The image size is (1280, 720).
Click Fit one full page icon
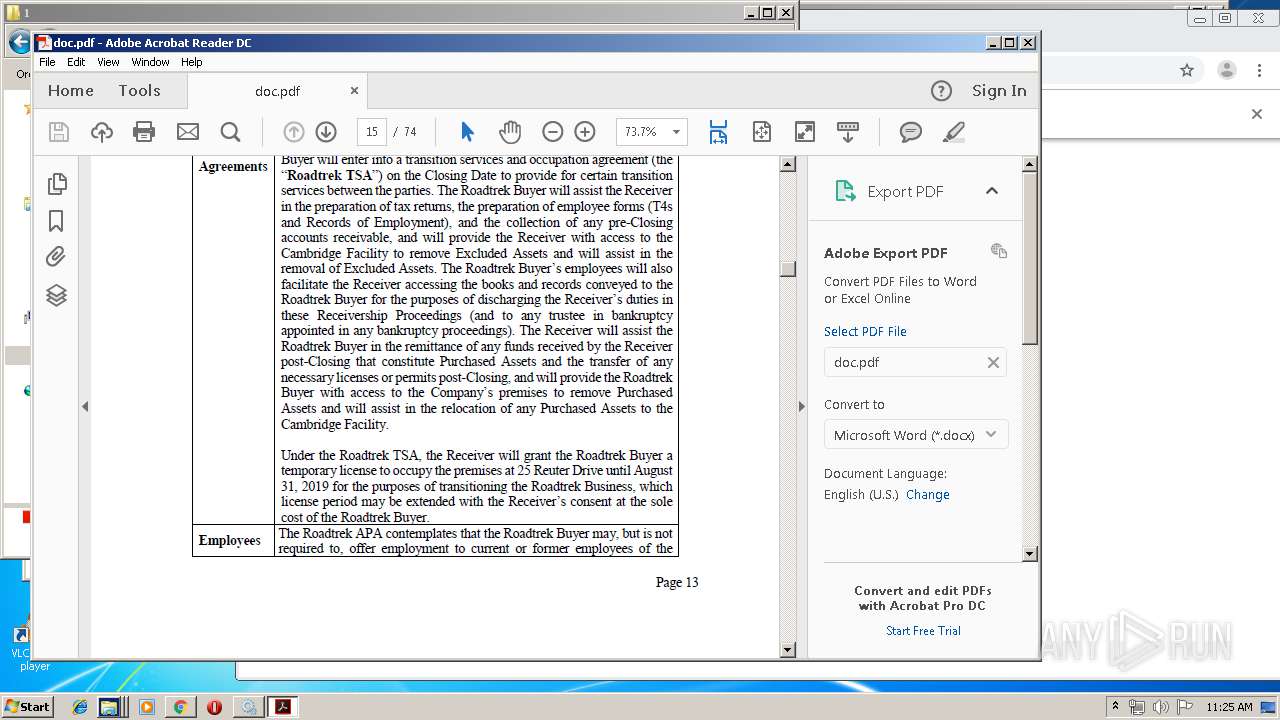pyautogui.click(x=762, y=132)
